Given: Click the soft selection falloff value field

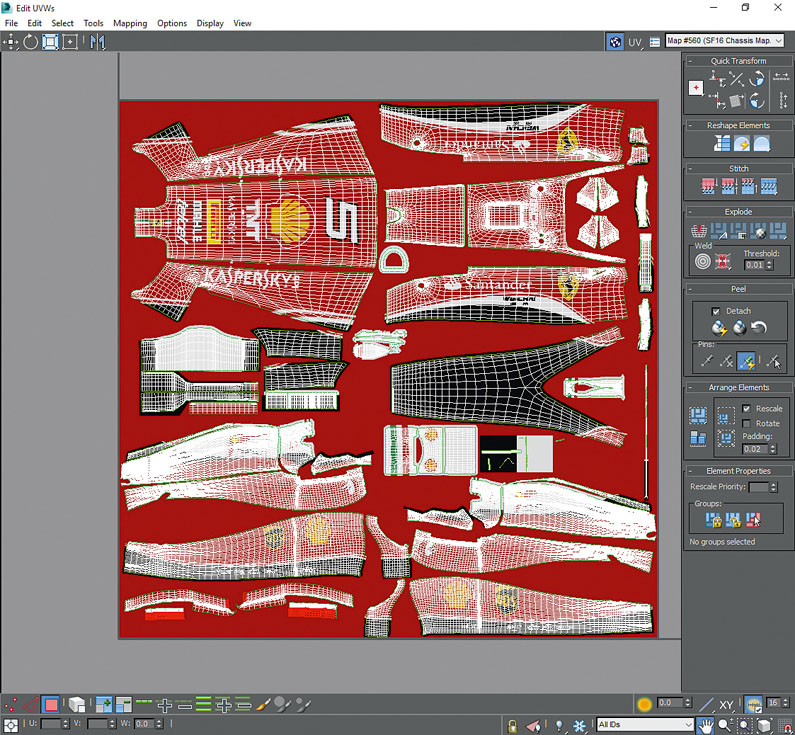Looking at the screenshot, I should [670, 703].
